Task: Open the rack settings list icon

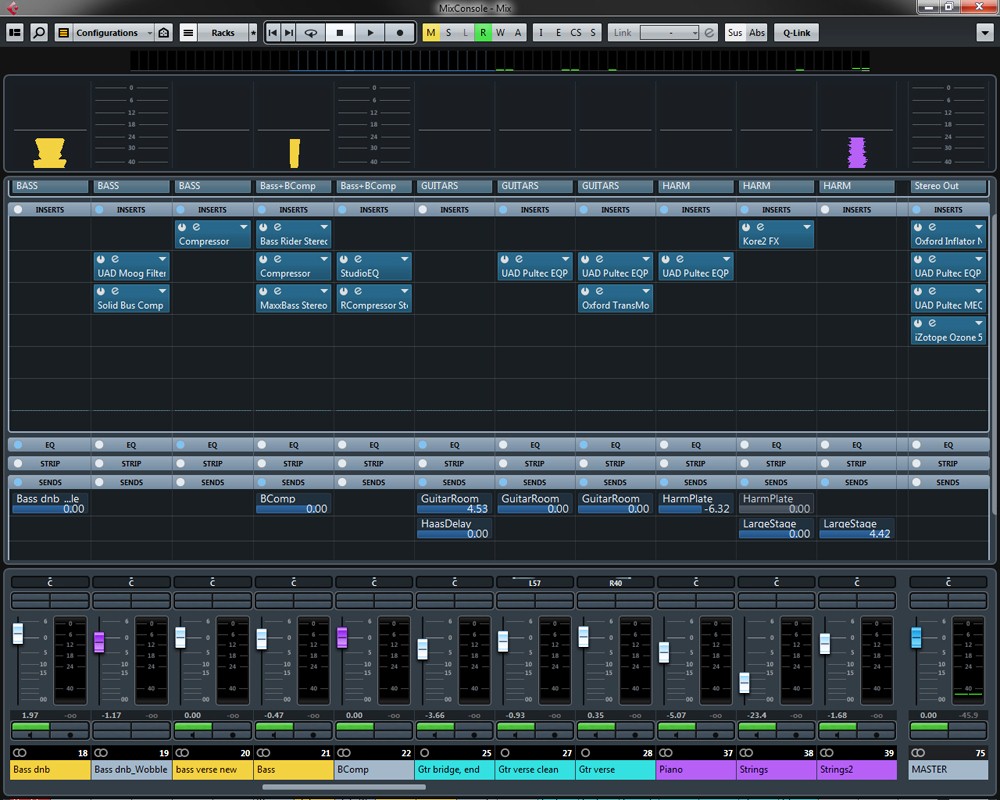Action: [x=188, y=33]
